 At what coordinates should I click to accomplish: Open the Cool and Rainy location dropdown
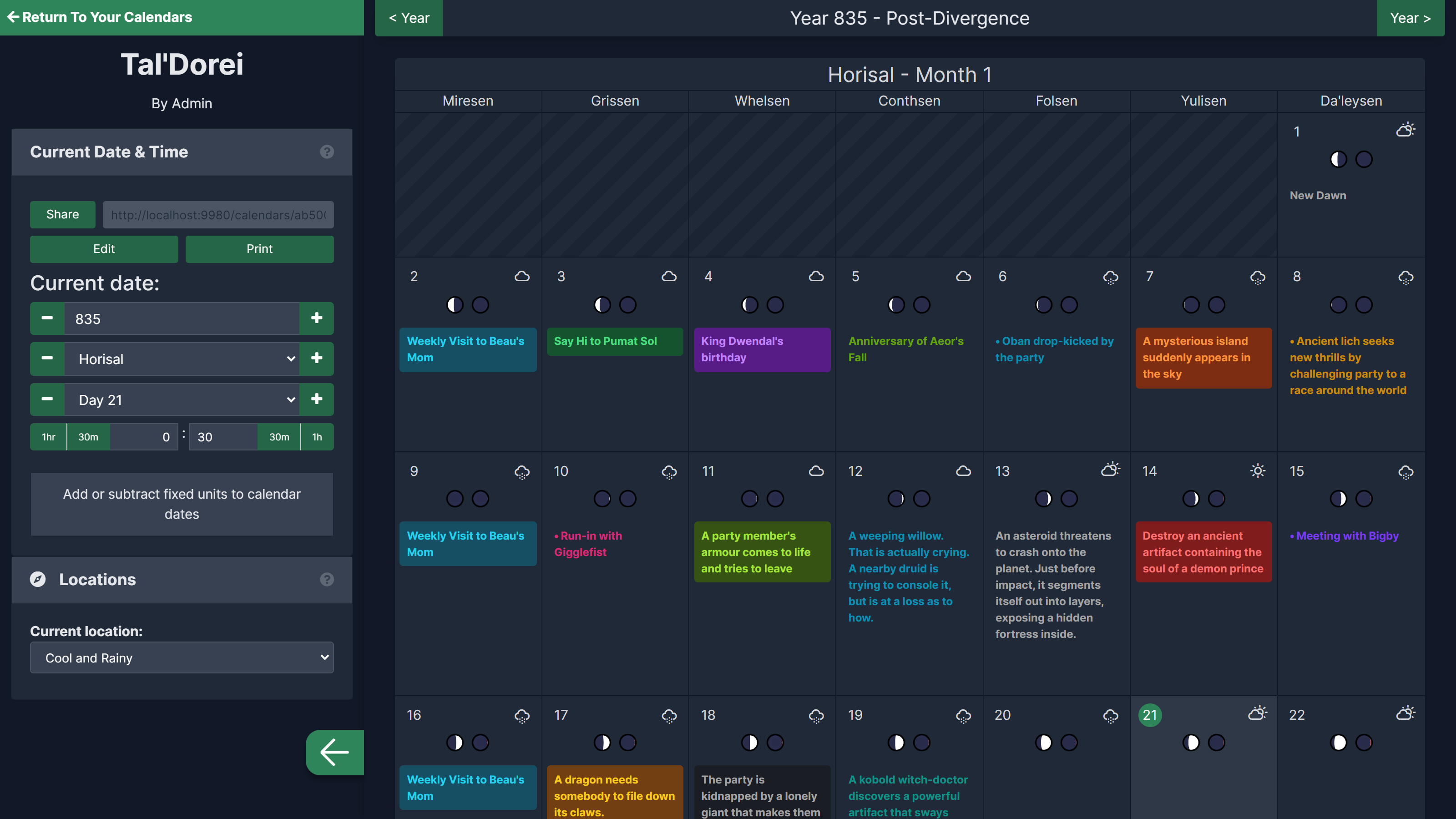tap(182, 657)
